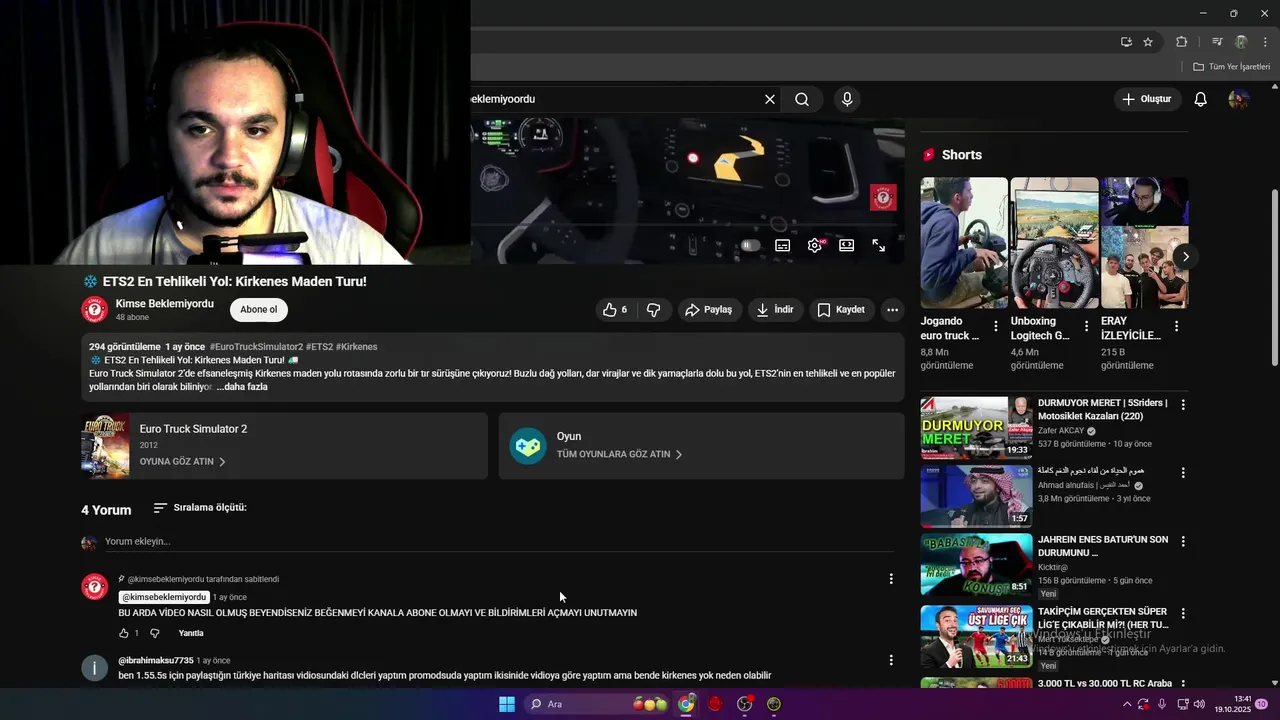Toggle subtitles in the video player
Viewport: 1280px width, 720px height.
coord(783,245)
